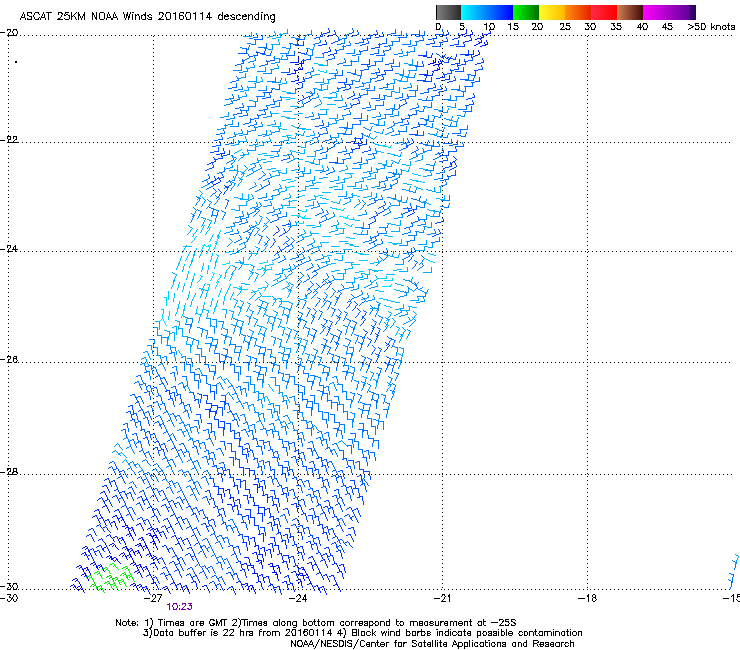Image resolution: width=740 pixels, height=650 pixels.
Task: Click the '-26' latitude axis label
Action: click(x=9, y=360)
